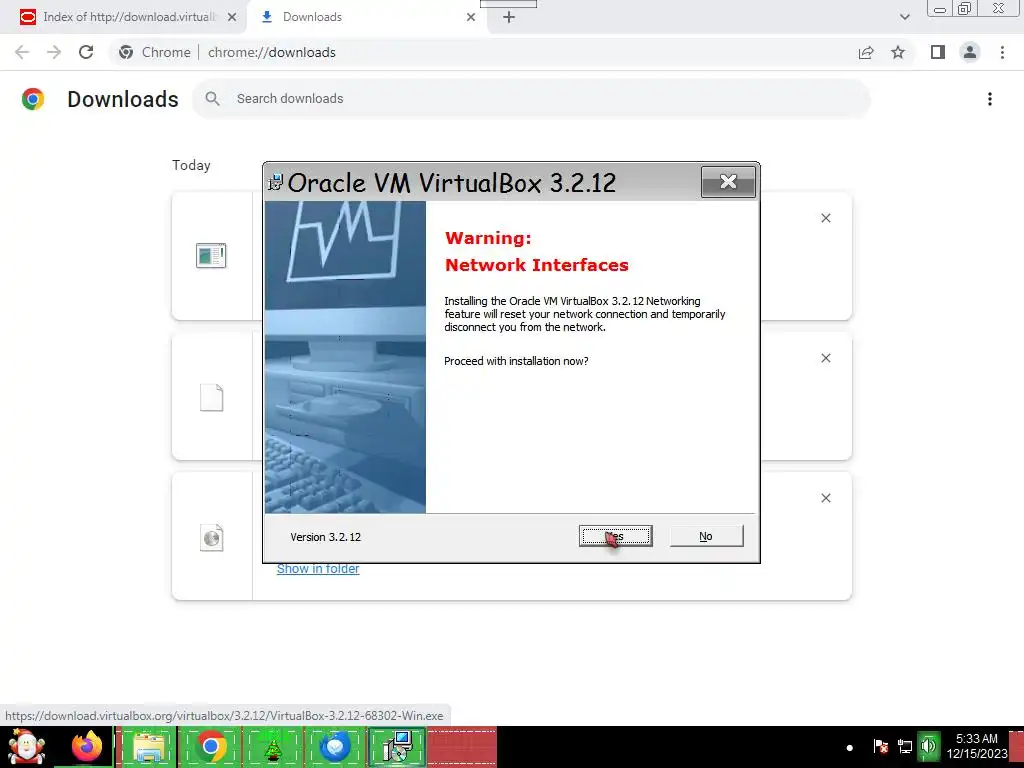Open the network tray icon
The width and height of the screenshot is (1024, 768).
point(905,746)
